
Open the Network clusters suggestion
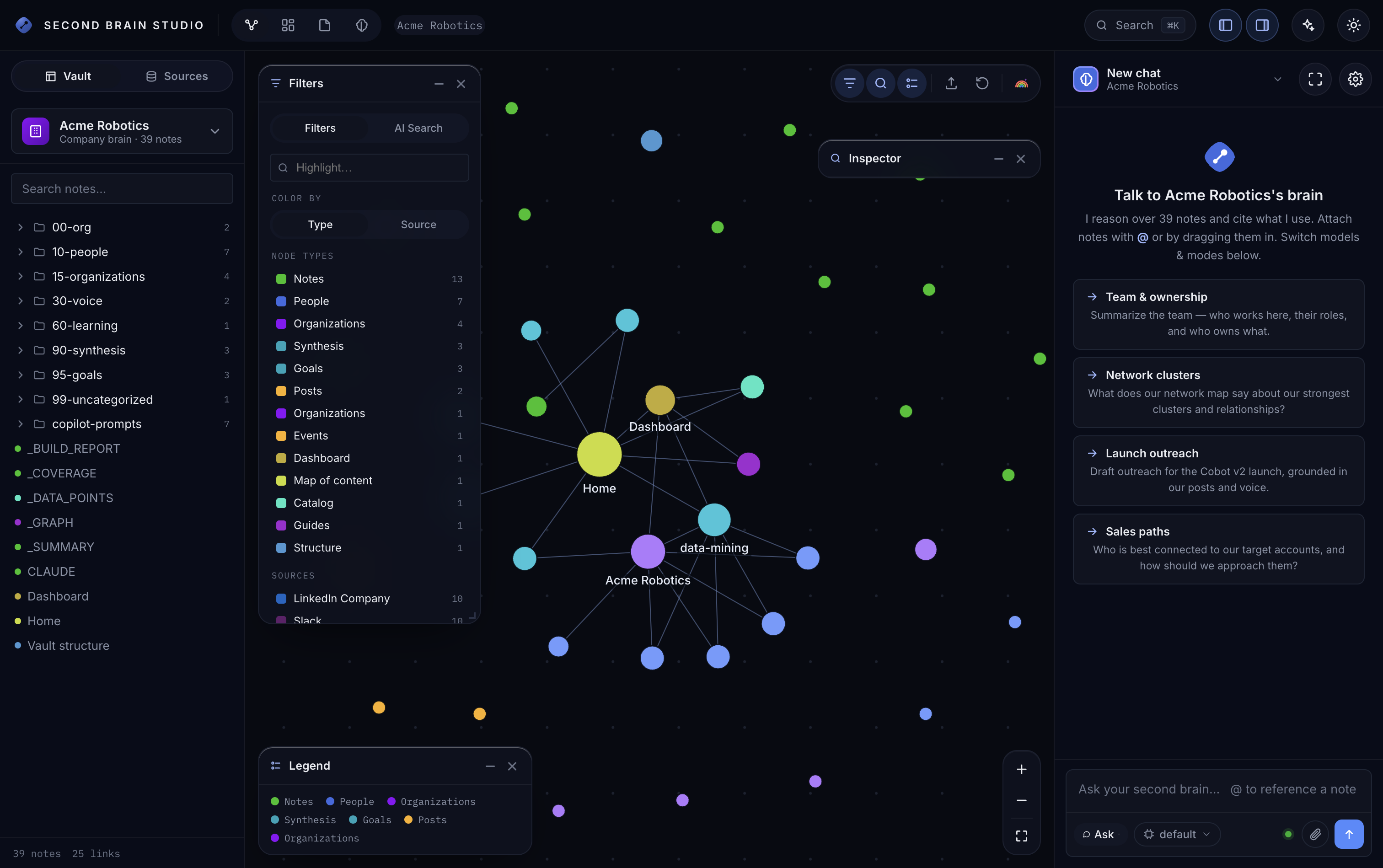(1218, 392)
